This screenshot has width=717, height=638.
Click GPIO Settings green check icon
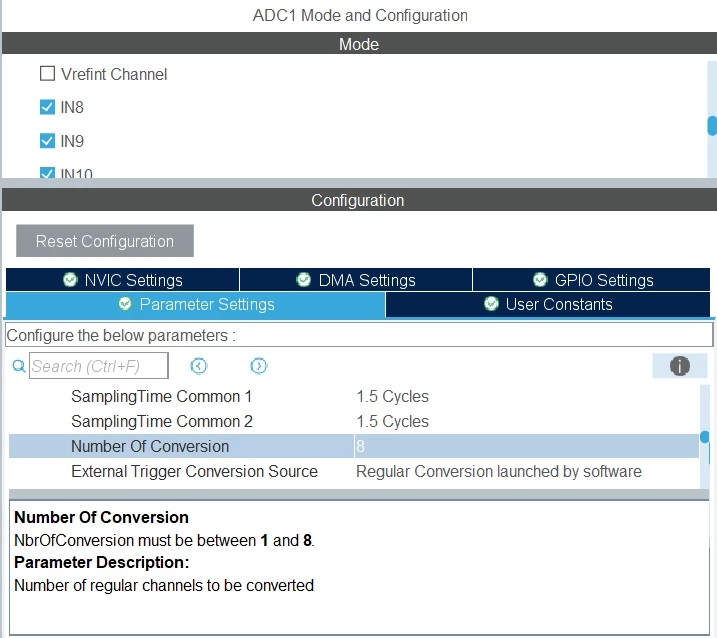540,279
